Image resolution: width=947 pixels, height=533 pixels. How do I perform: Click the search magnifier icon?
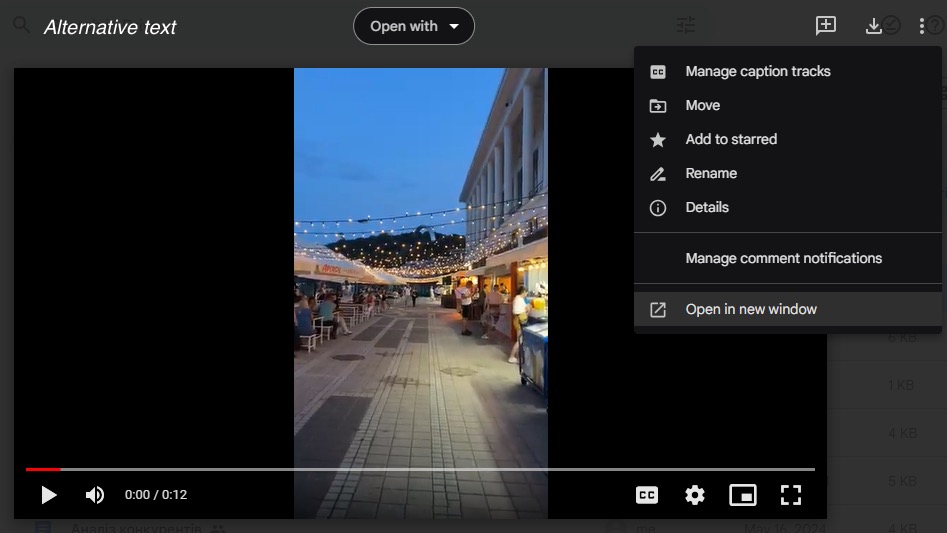point(21,26)
